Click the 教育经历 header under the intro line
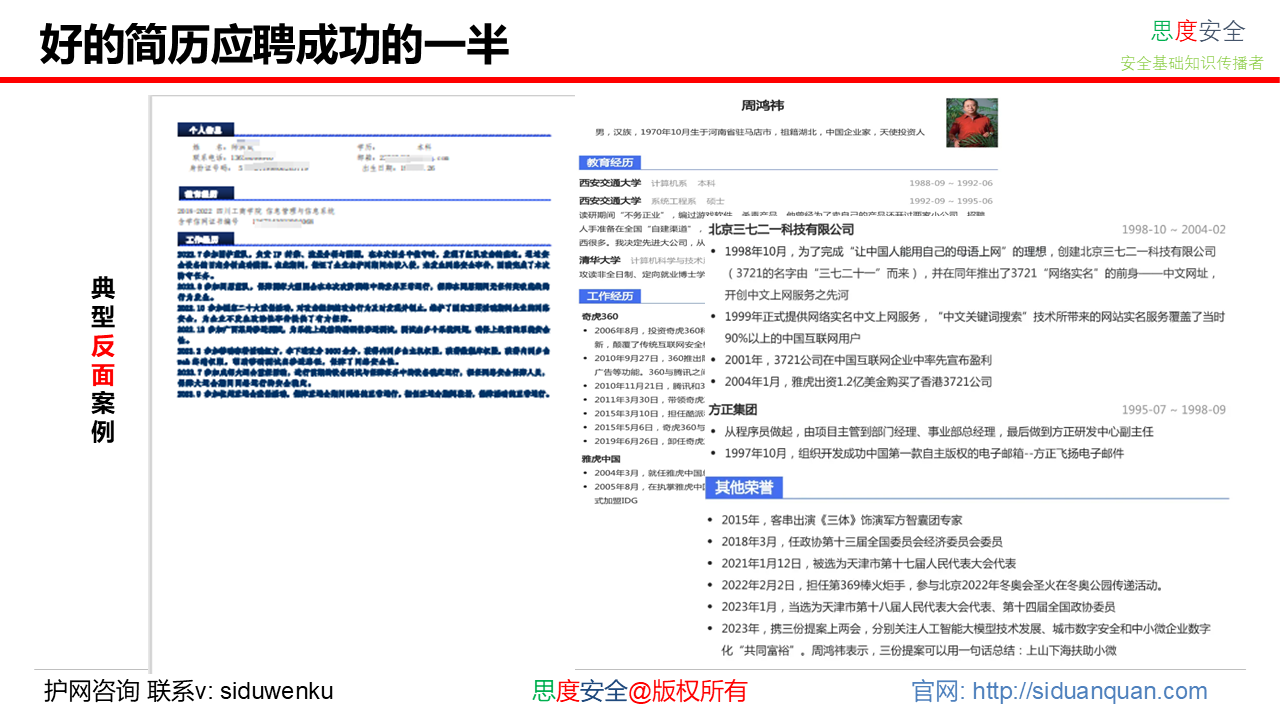 click(609, 162)
